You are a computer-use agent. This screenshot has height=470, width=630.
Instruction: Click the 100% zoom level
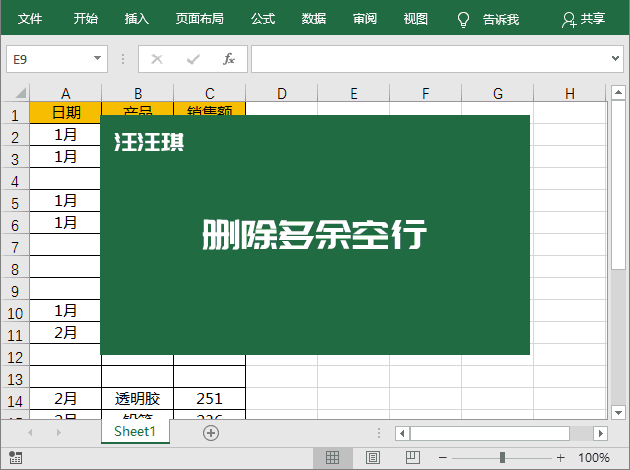click(x=594, y=458)
